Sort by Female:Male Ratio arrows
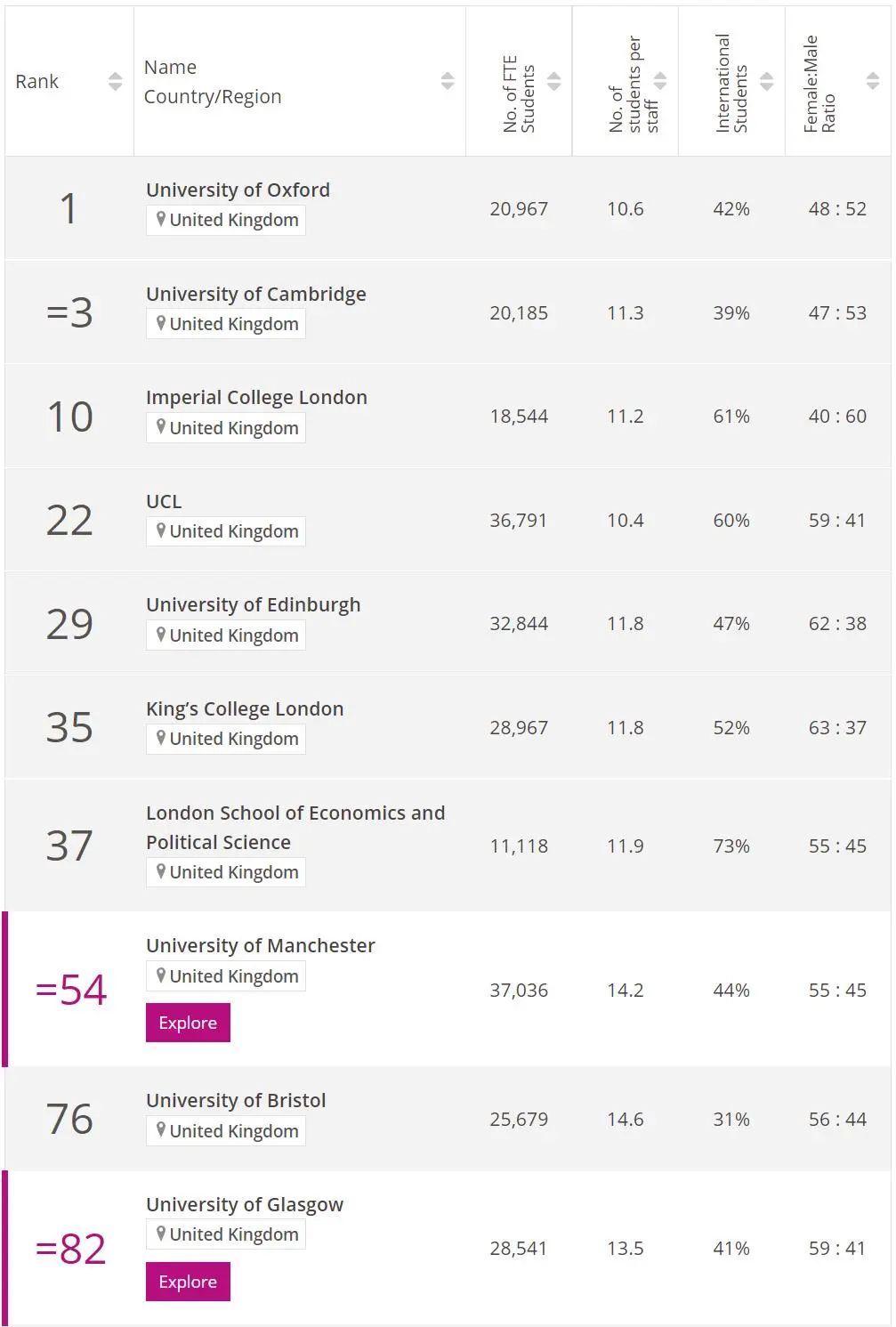The height and width of the screenshot is (1327, 896). pyautogui.click(x=872, y=81)
